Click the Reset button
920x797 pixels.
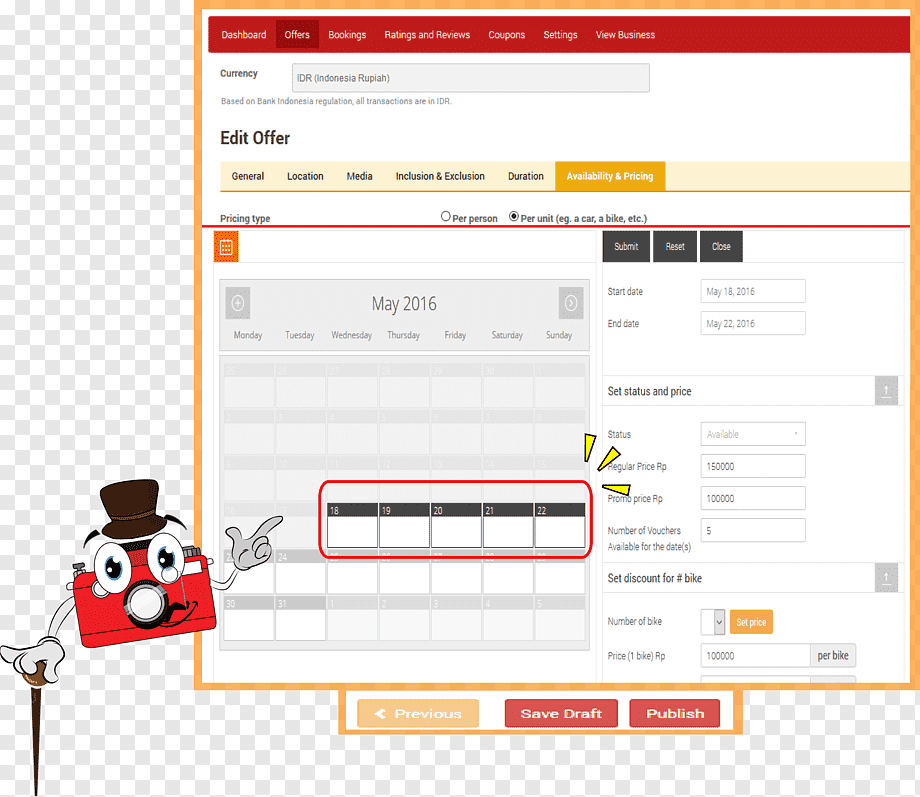[x=675, y=246]
